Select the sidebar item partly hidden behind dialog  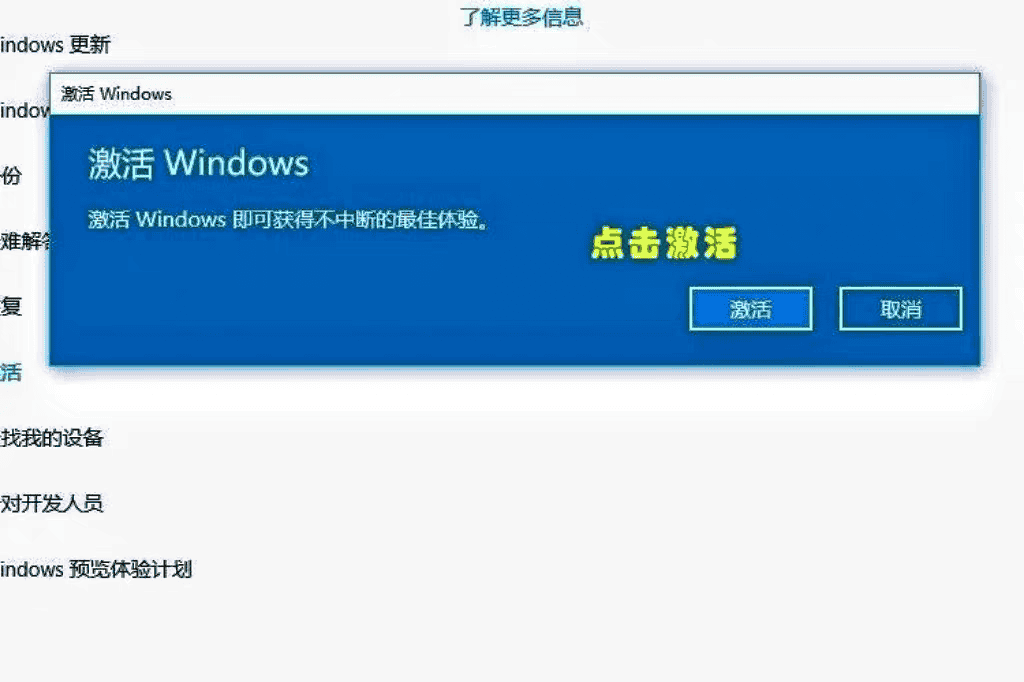(24, 110)
